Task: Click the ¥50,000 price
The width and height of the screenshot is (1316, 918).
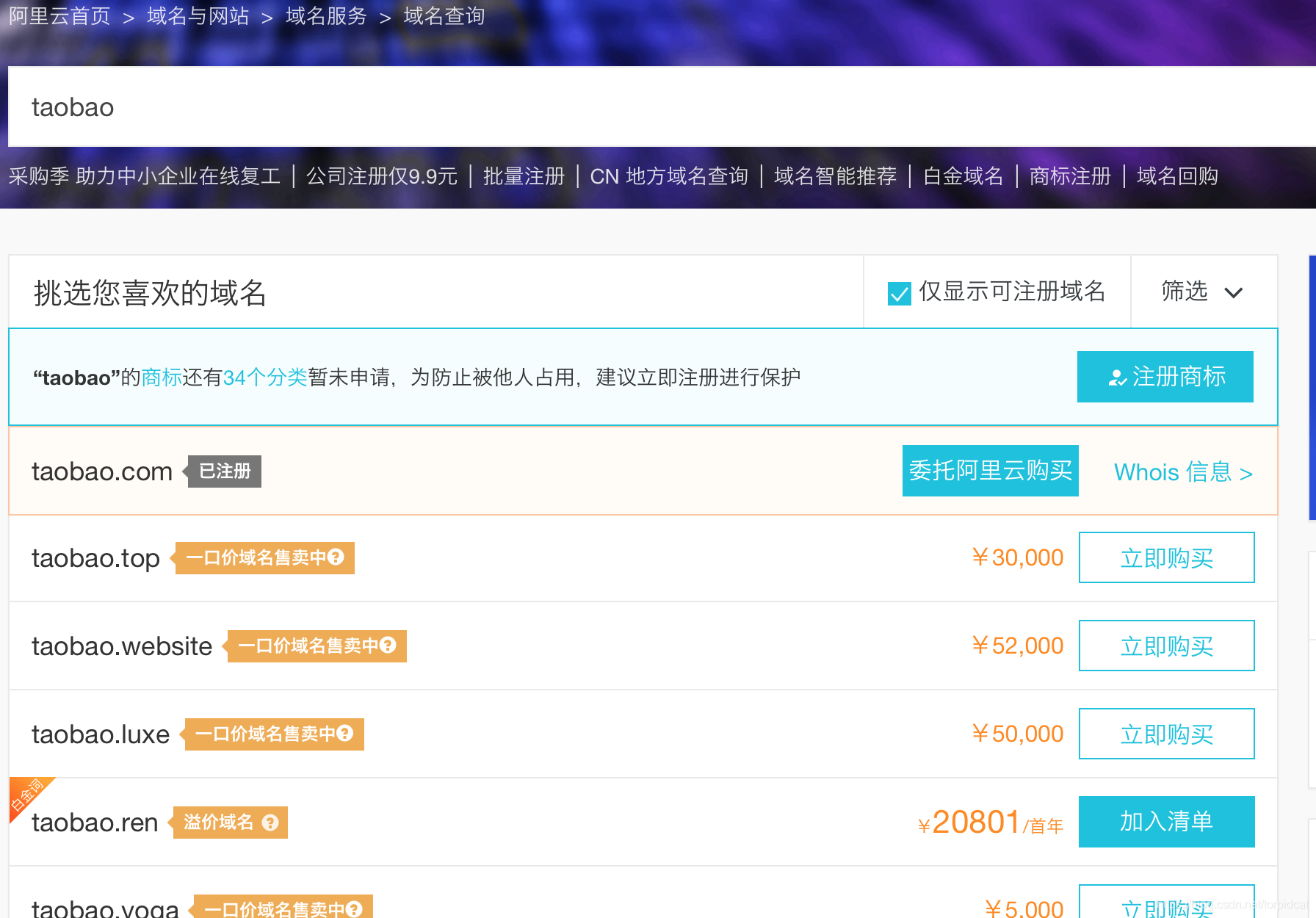Action: pos(1017,734)
